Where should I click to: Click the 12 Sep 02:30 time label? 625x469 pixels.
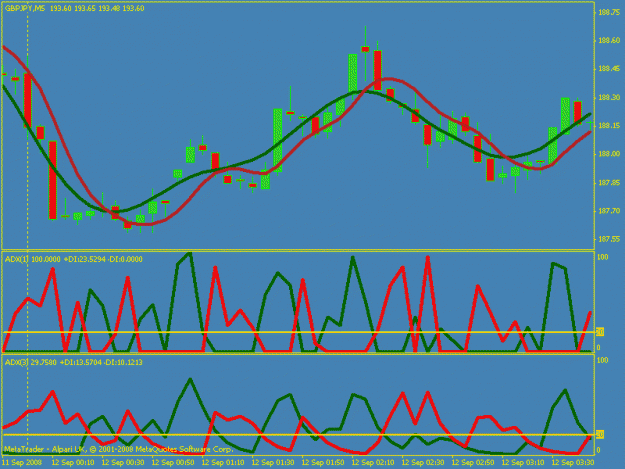(423, 463)
